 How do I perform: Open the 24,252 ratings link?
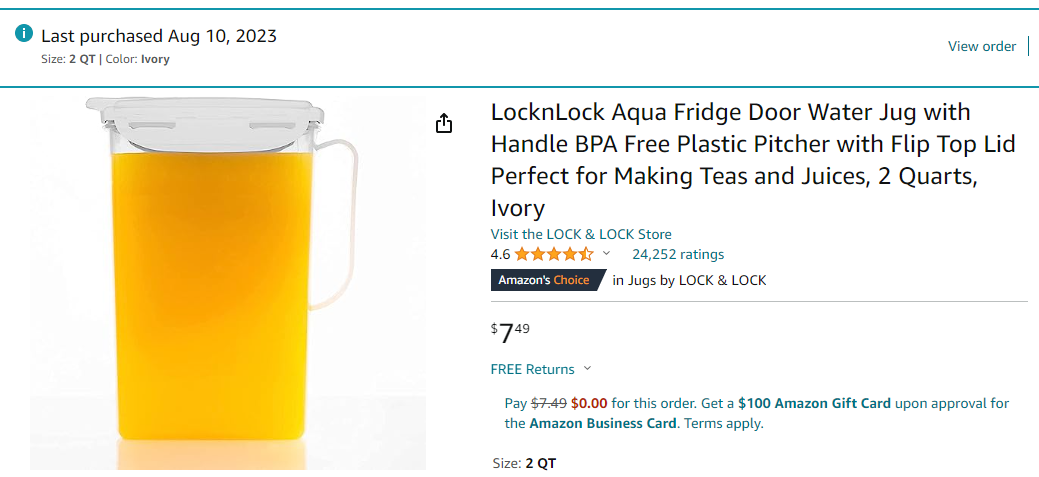(x=678, y=254)
